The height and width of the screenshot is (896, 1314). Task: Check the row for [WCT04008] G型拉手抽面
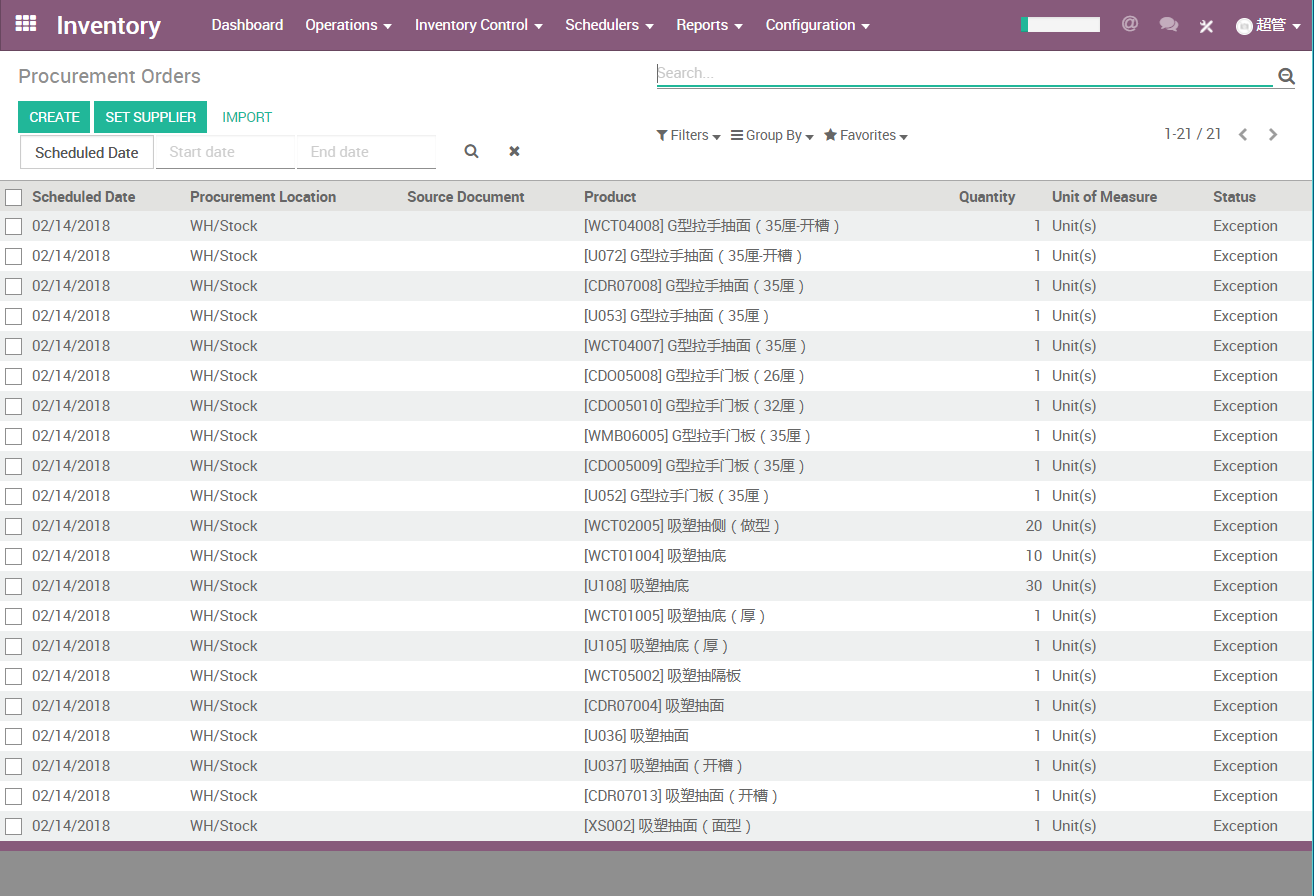[x=13, y=227]
